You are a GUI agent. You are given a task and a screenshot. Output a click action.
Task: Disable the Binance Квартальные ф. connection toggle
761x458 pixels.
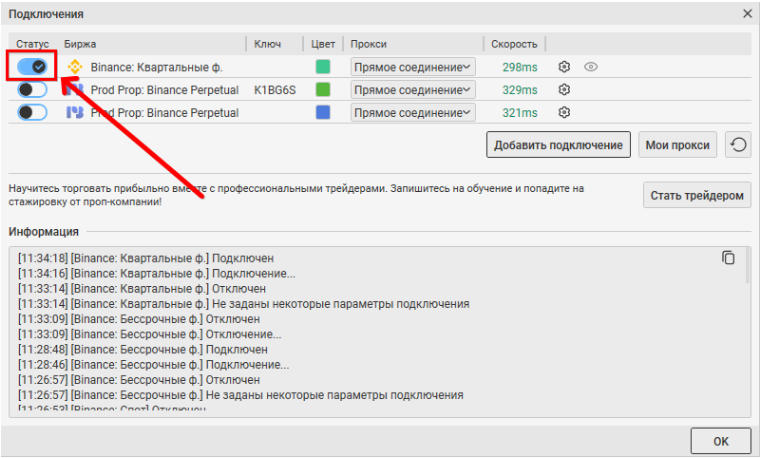pyautogui.click(x=33, y=67)
